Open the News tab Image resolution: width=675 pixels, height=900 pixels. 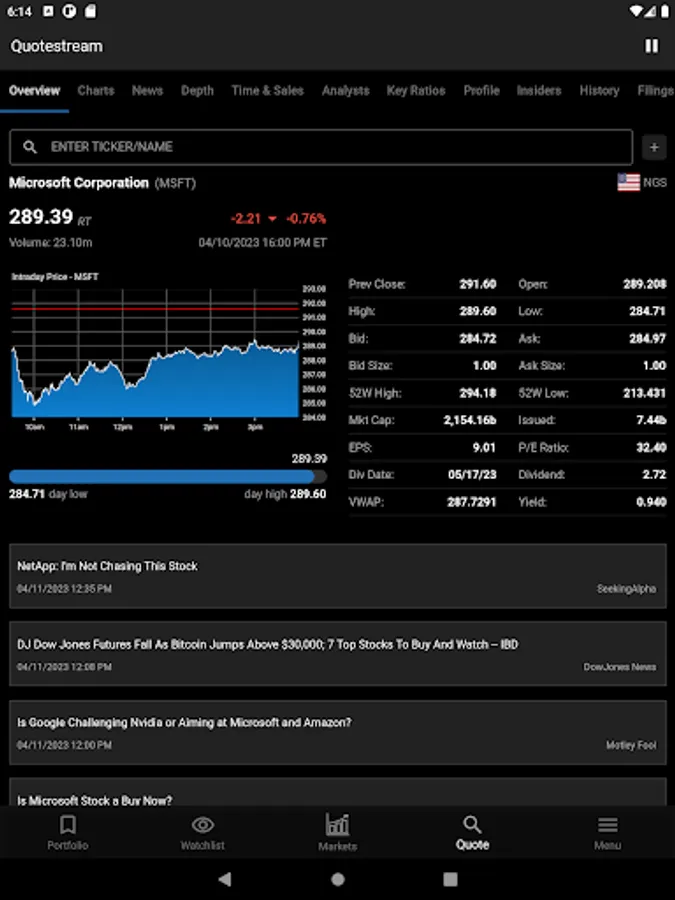[148, 90]
